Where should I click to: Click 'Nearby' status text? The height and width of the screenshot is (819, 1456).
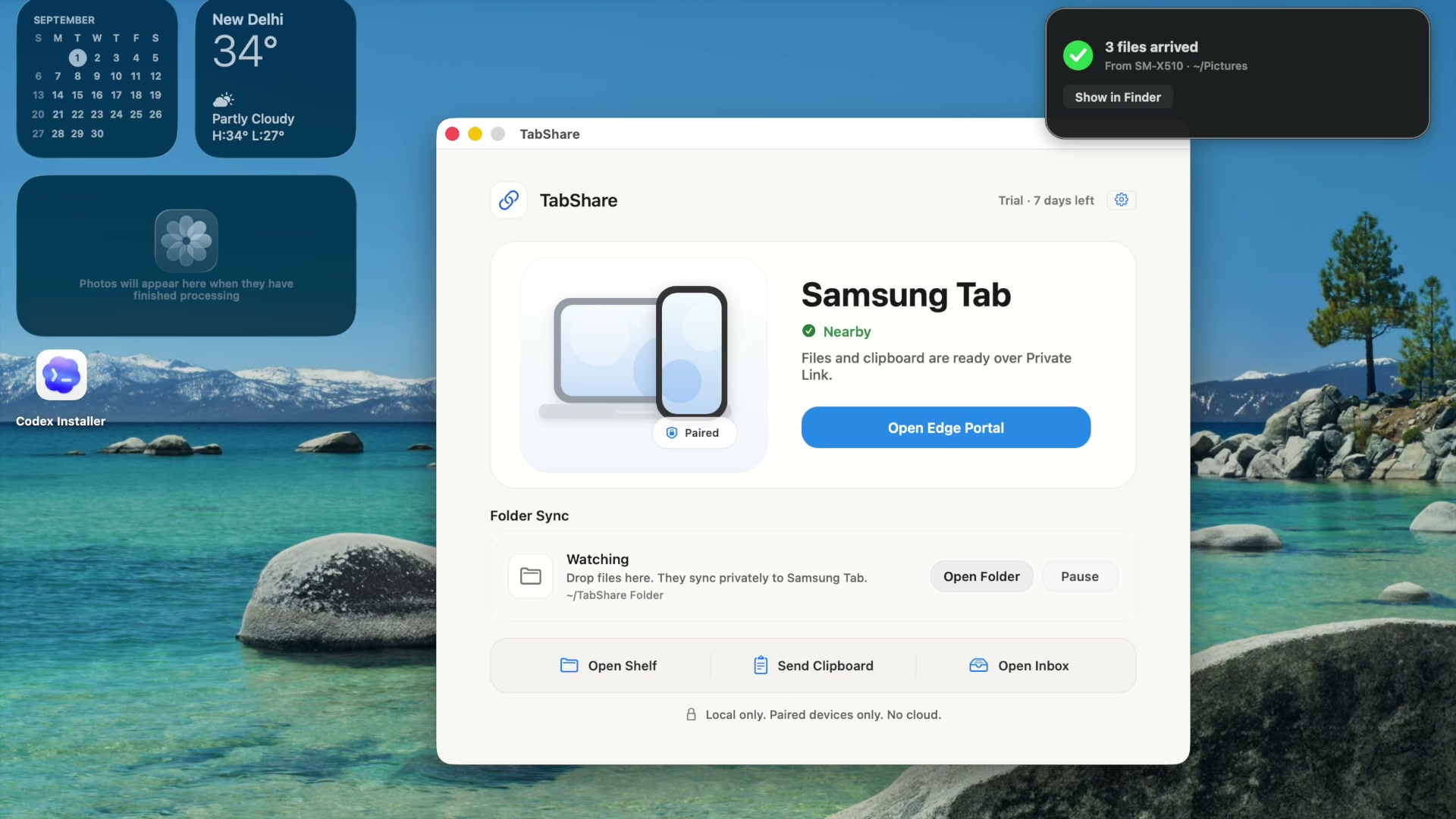click(x=847, y=331)
